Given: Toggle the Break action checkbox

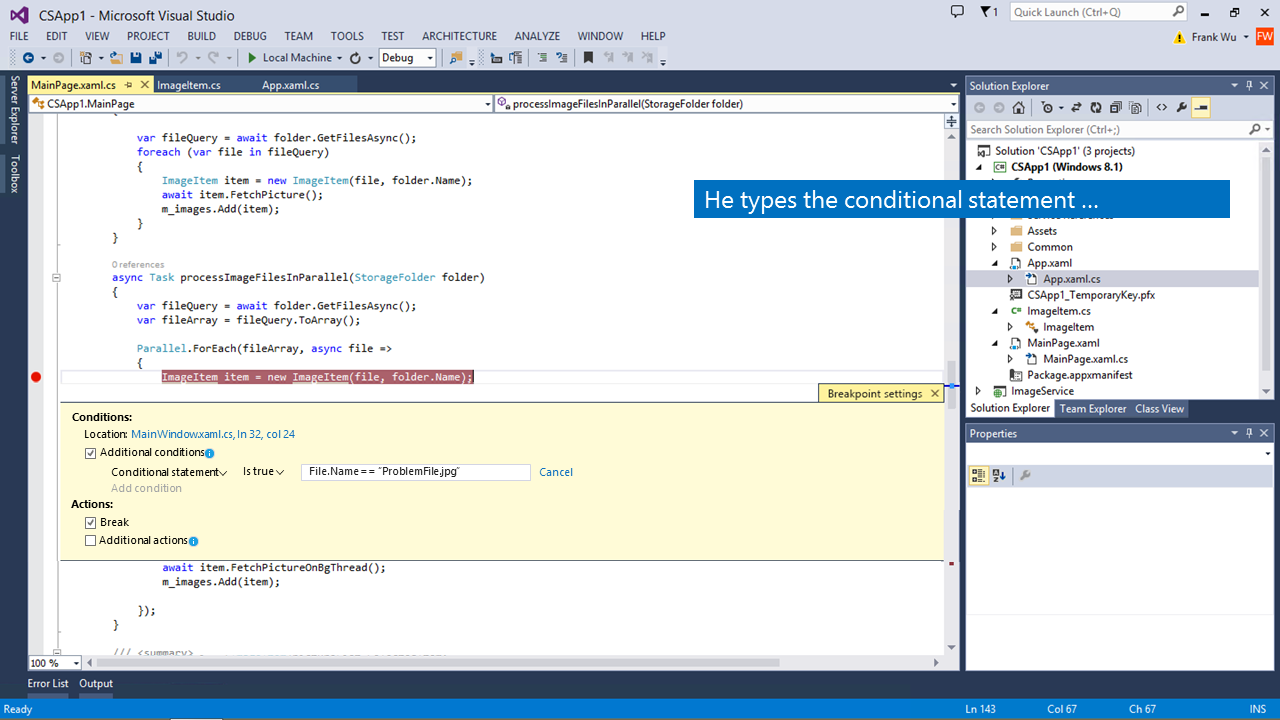Looking at the screenshot, I should point(91,523).
